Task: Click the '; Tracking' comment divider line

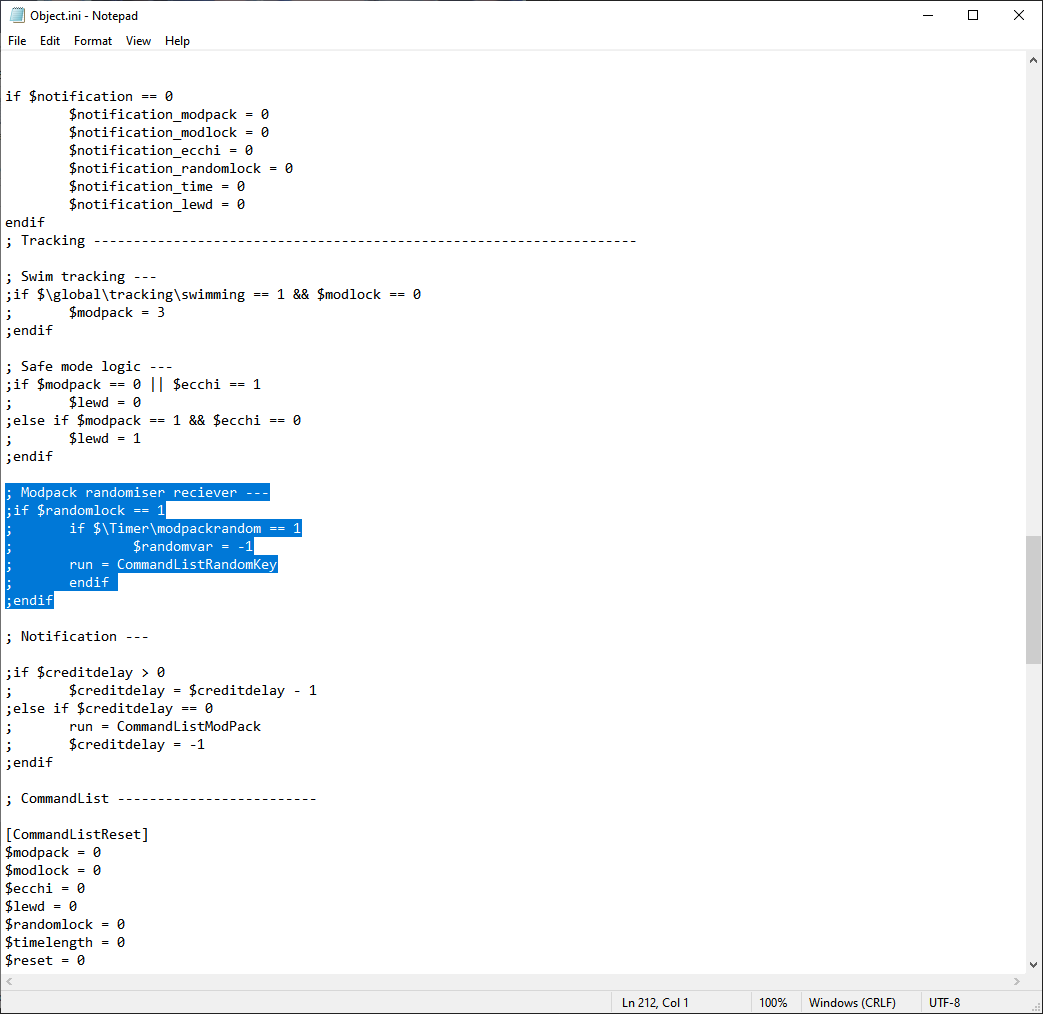Action: click(x=321, y=240)
